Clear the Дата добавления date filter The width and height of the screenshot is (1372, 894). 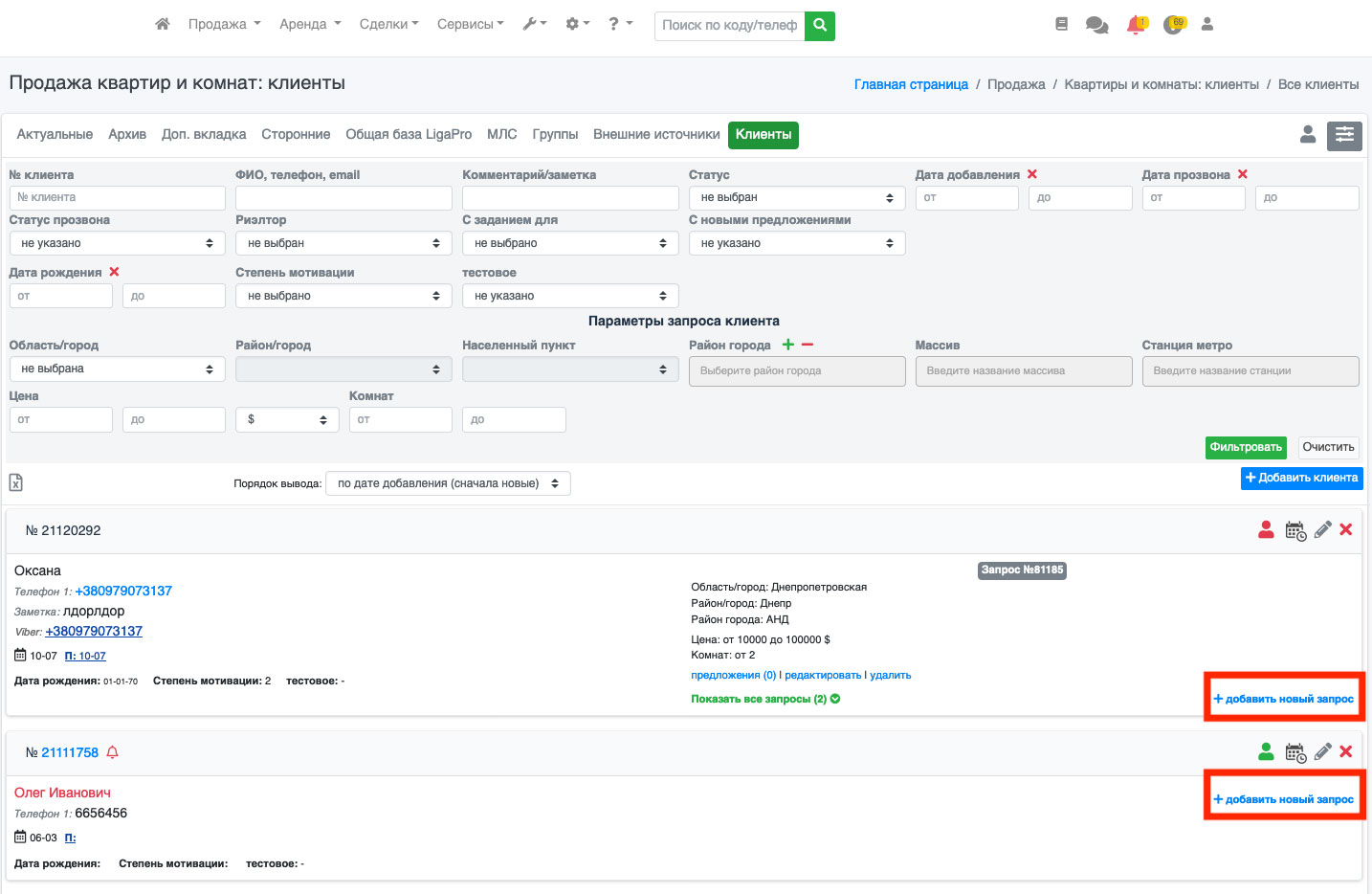click(1032, 174)
